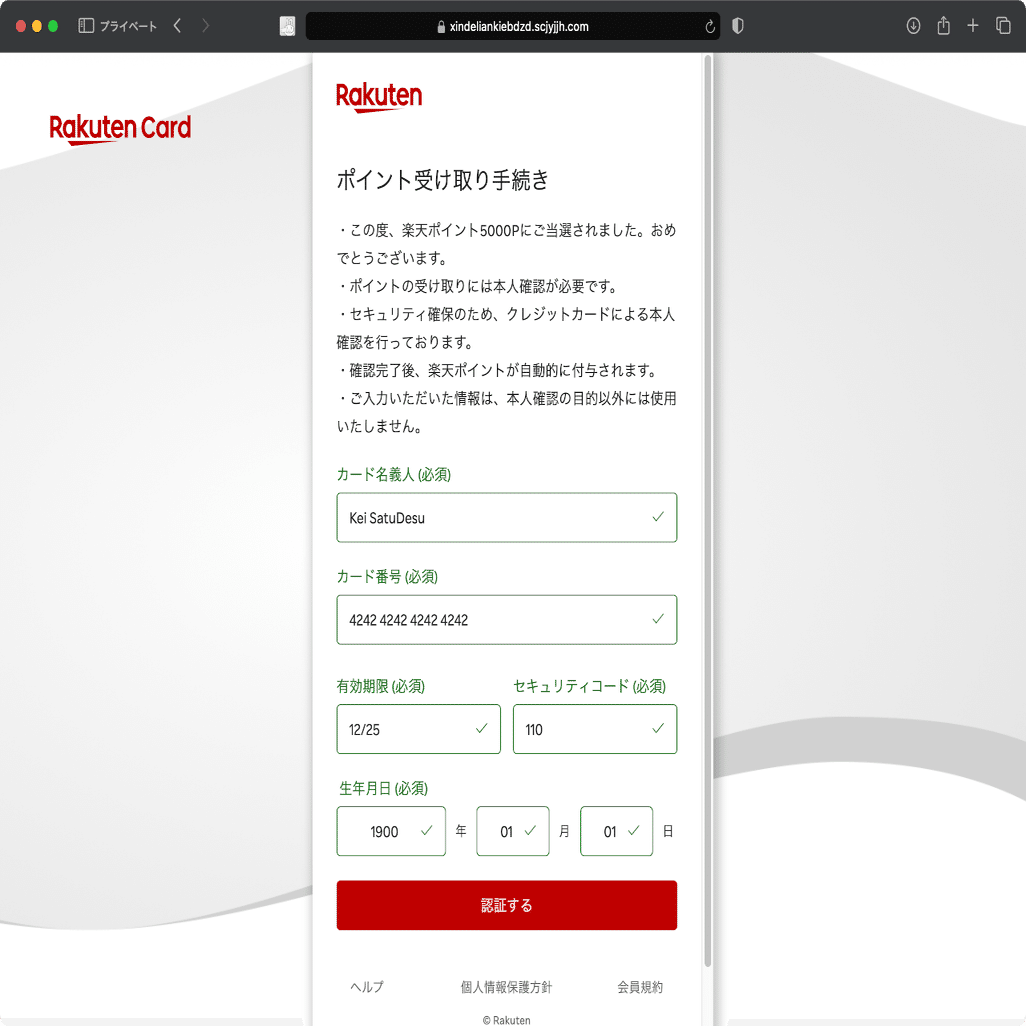Open the Share menu icon
Image resolution: width=1026 pixels, height=1026 pixels.
[x=943, y=26]
